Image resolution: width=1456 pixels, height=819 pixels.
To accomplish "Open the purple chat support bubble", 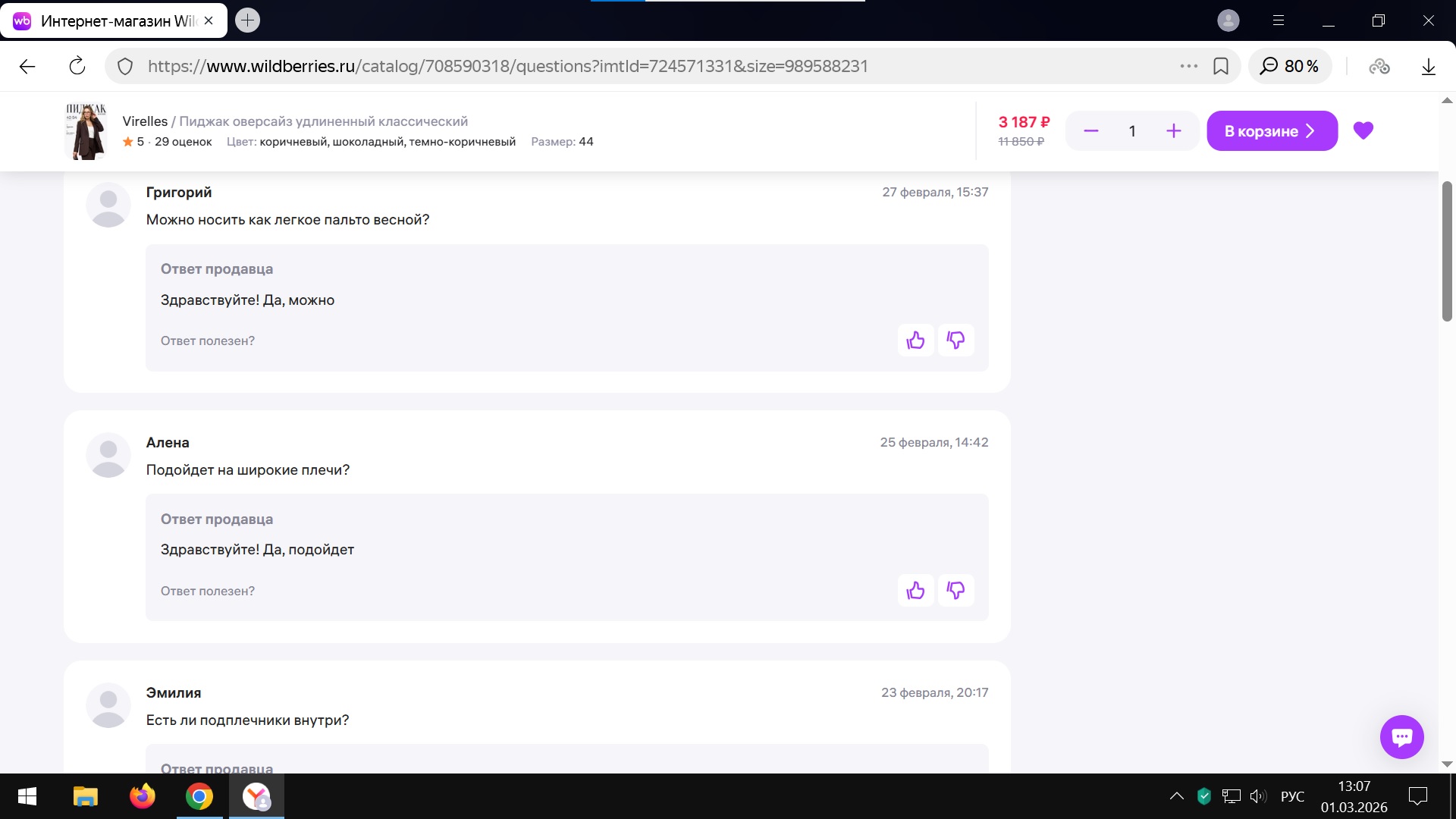I will [1401, 736].
